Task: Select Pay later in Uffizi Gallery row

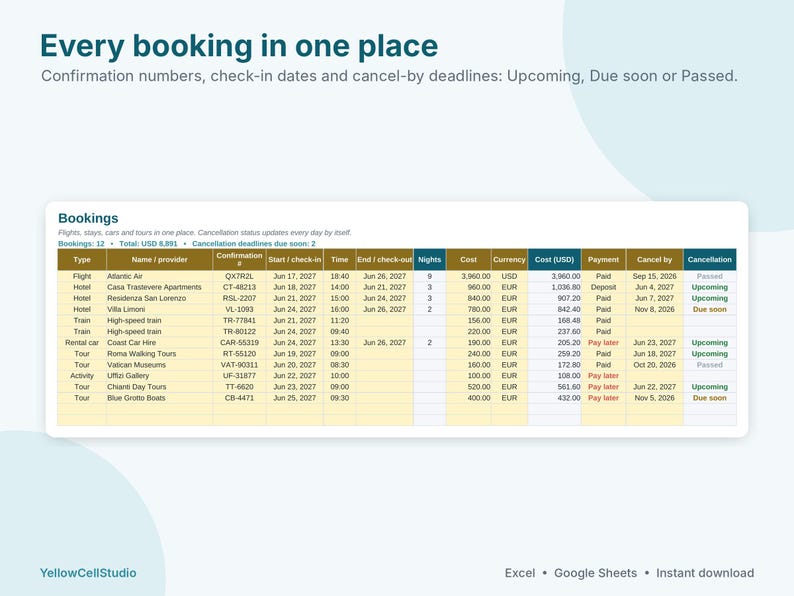Action: [604, 376]
